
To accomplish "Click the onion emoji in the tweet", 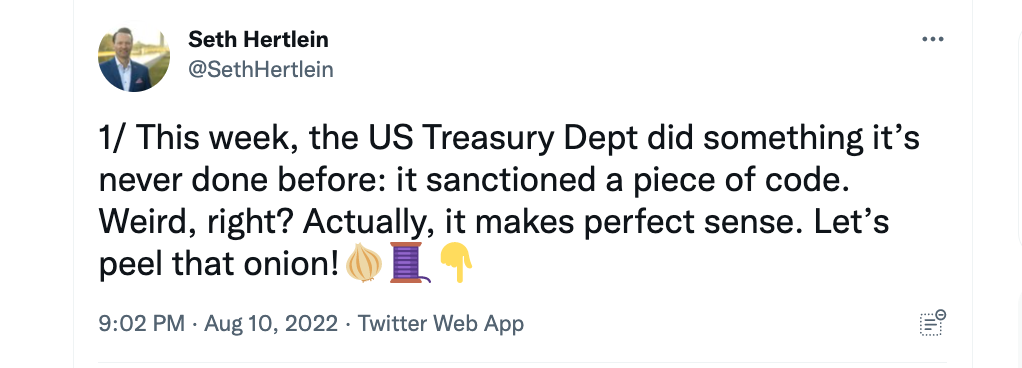I will [x=364, y=262].
